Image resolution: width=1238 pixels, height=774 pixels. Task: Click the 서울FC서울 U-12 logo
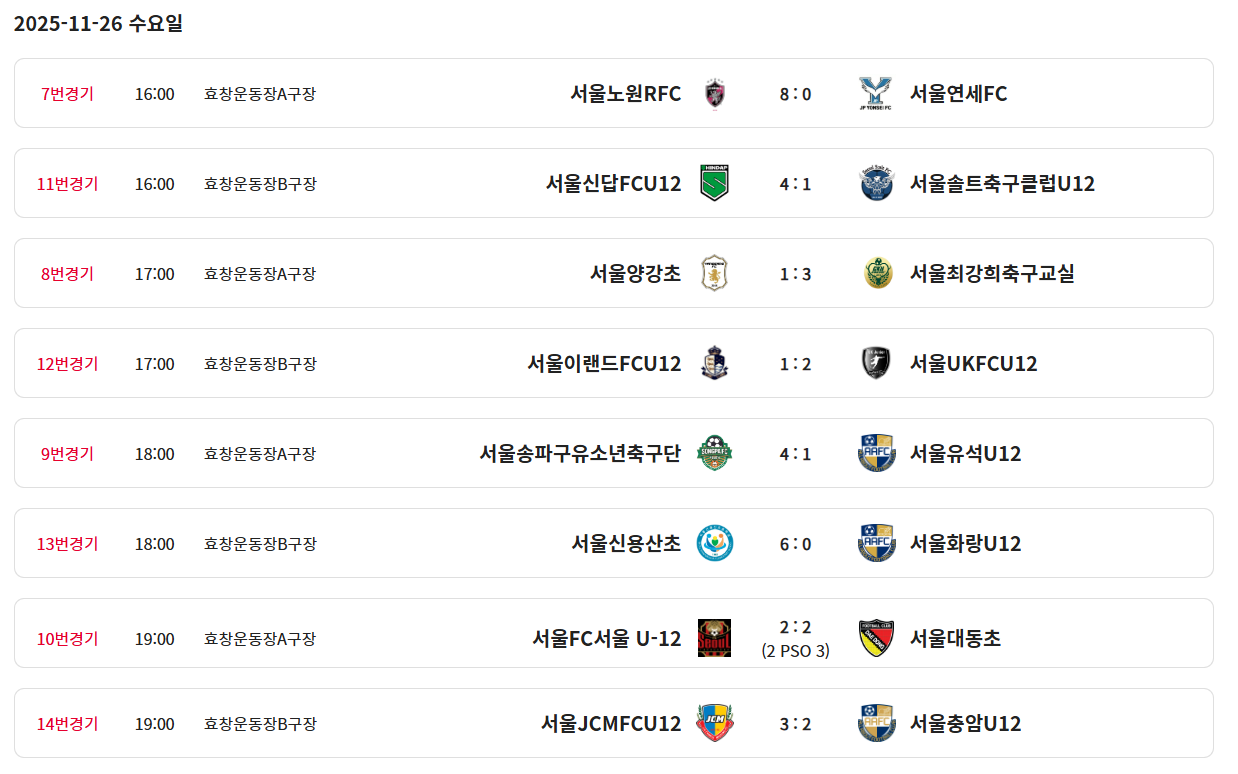click(714, 638)
